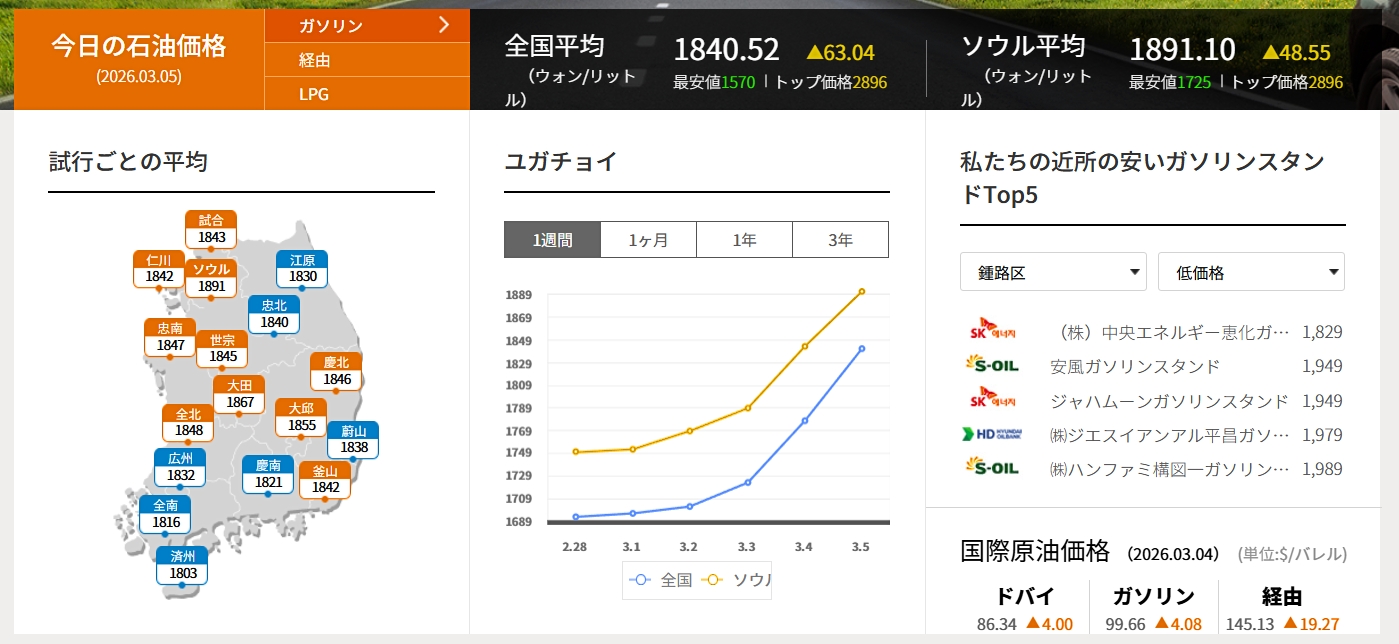The width and height of the screenshot is (1399, 644).
Task: Open the 鍾路区 district dropdown
Action: 1052,272
